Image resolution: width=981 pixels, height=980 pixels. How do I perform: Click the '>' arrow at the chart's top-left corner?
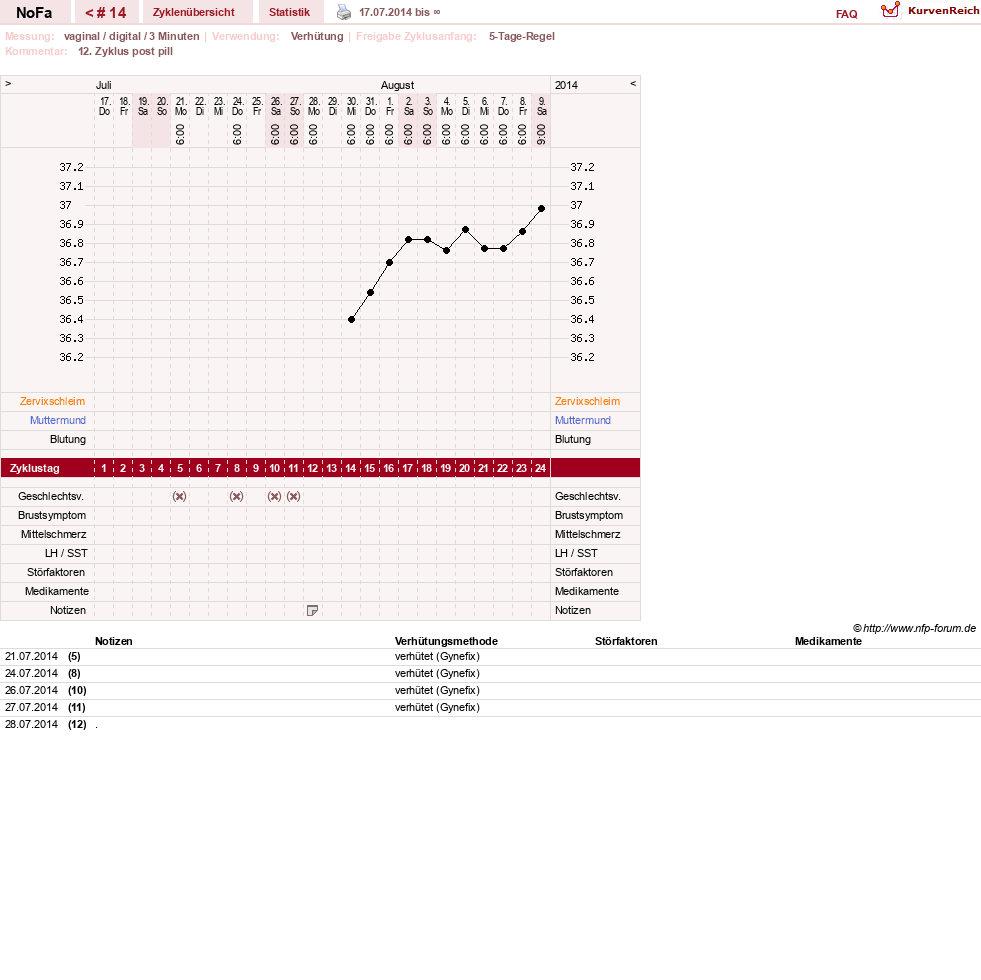tap(8, 83)
